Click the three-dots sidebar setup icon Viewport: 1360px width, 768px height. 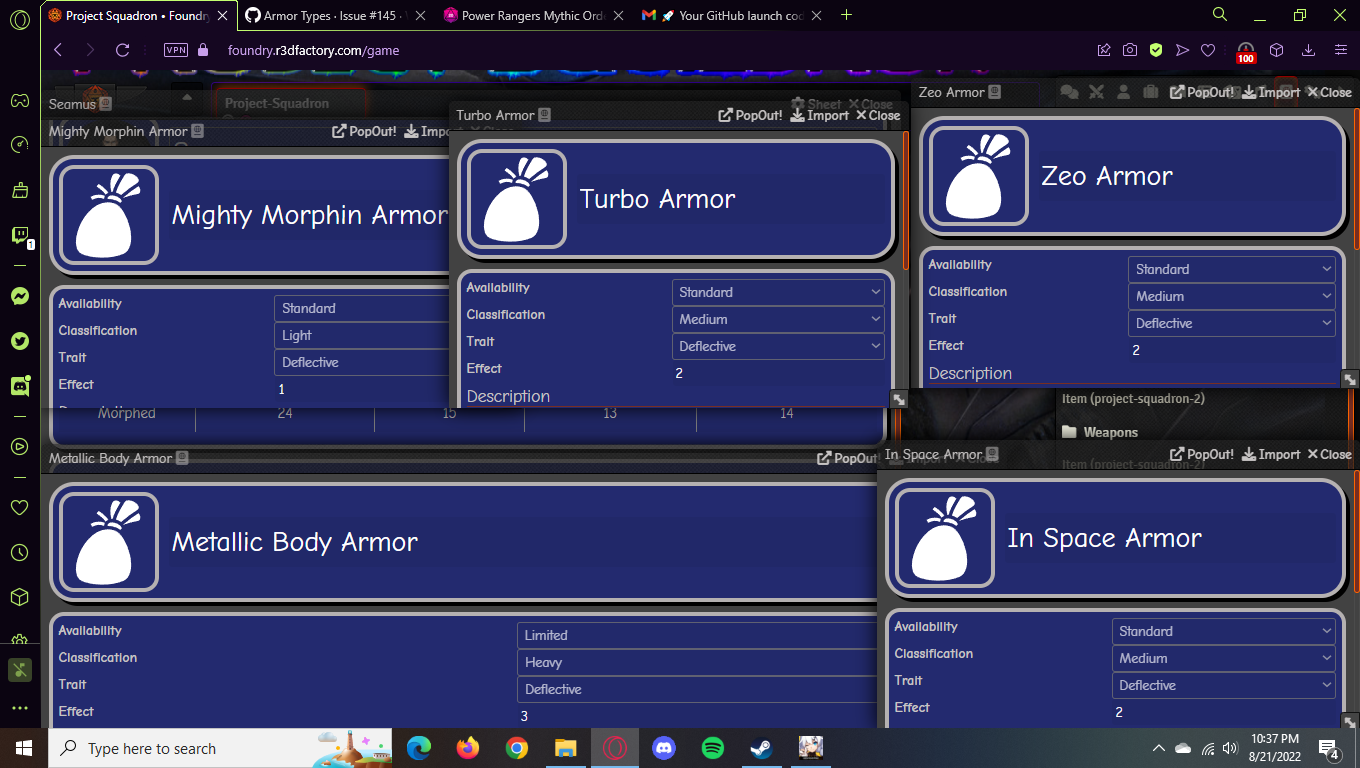tap(19, 708)
